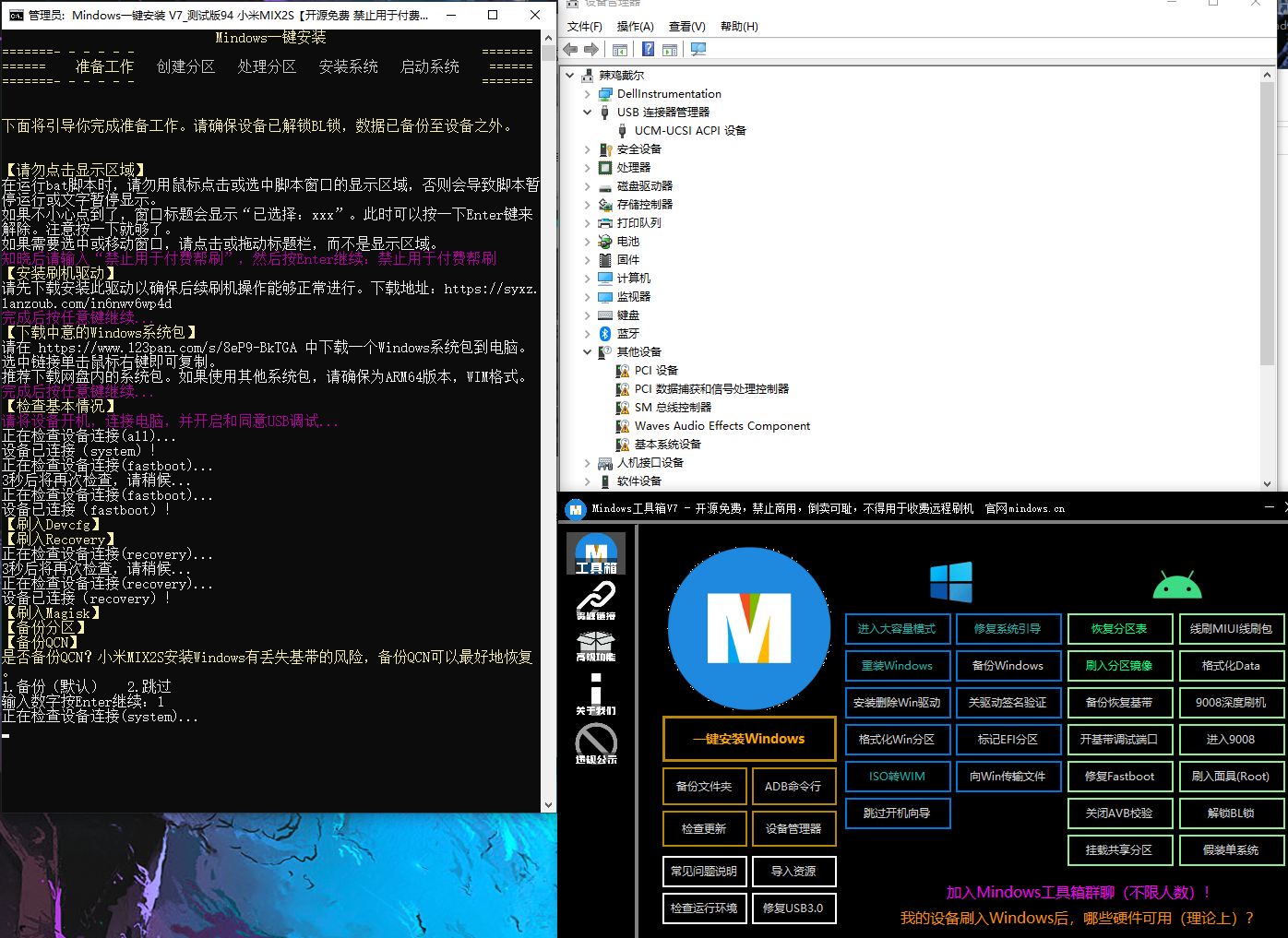Click the 检查更新 button

click(x=704, y=828)
